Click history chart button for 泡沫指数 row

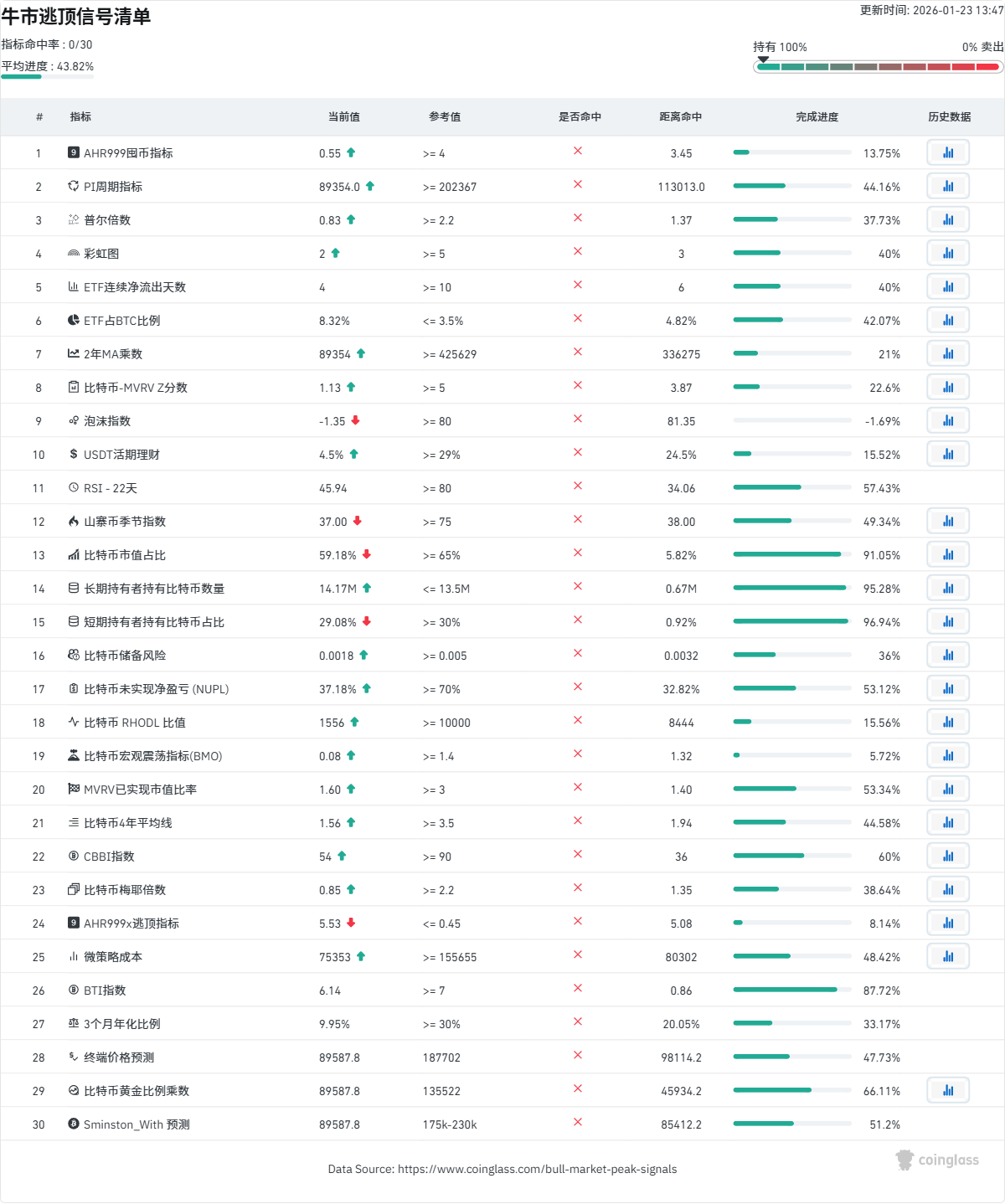click(948, 420)
